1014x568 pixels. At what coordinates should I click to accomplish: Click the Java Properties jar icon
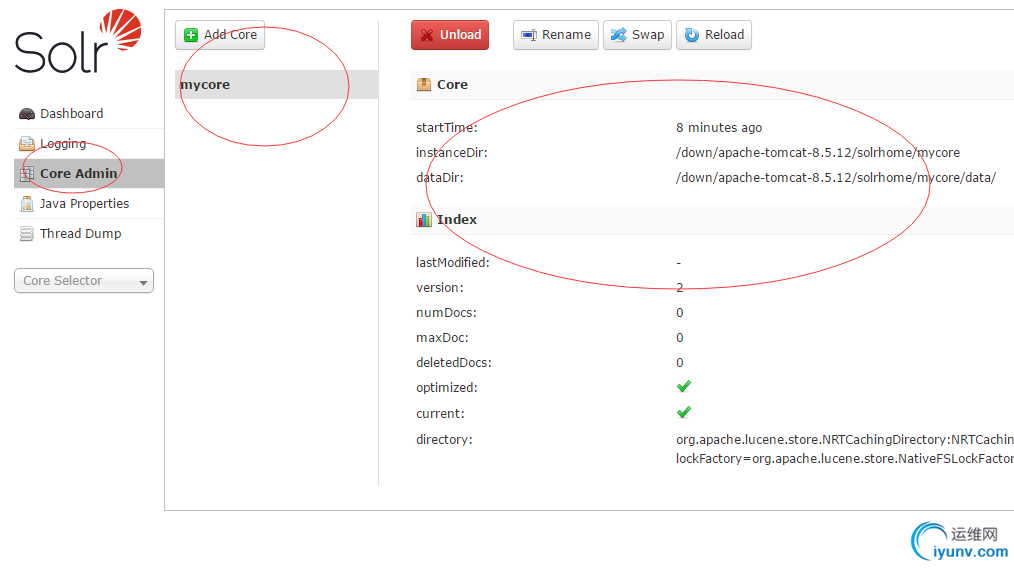pos(27,204)
